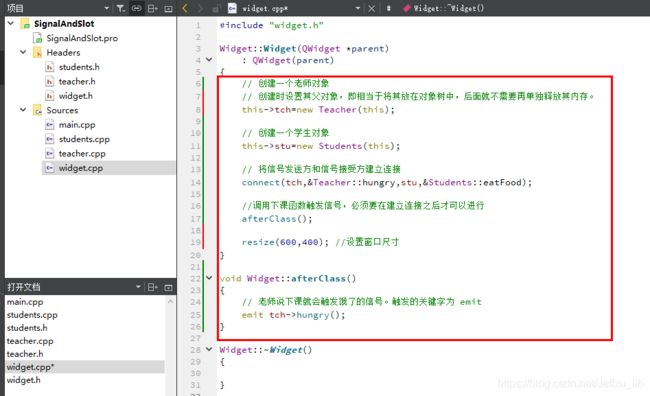The image size is (650, 396).
Task: Open the filter tree options icon
Action: pos(120,8)
